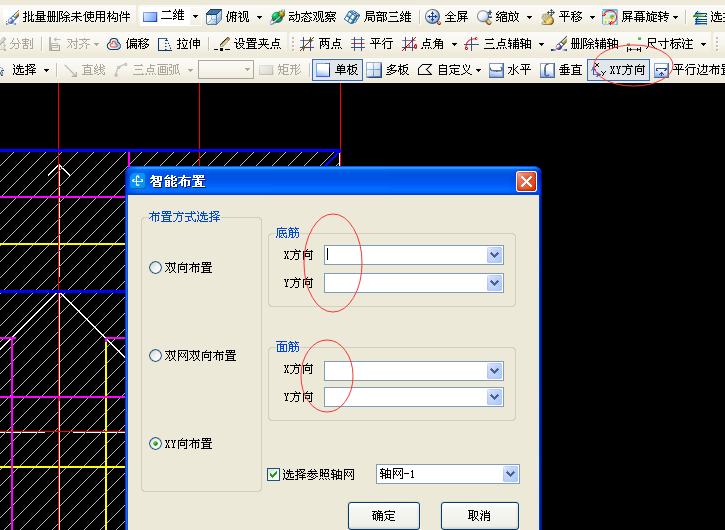Image resolution: width=725 pixels, height=530 pixels.
Task: Expand 面筋 Y方向 dropdown arrow
Action: pyautogui.click(x=494, y=397)
